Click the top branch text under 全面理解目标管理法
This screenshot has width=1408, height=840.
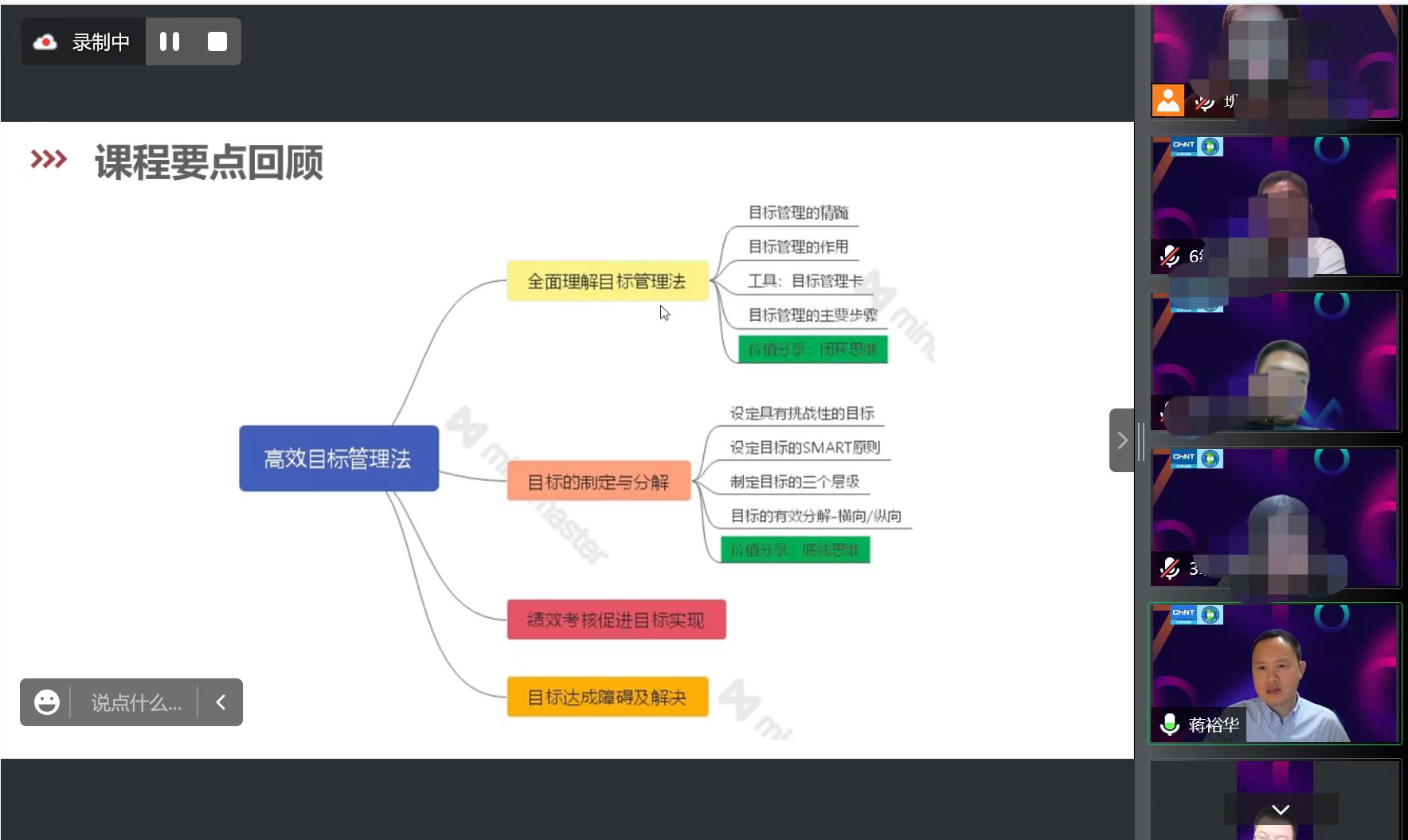point(798,213)
